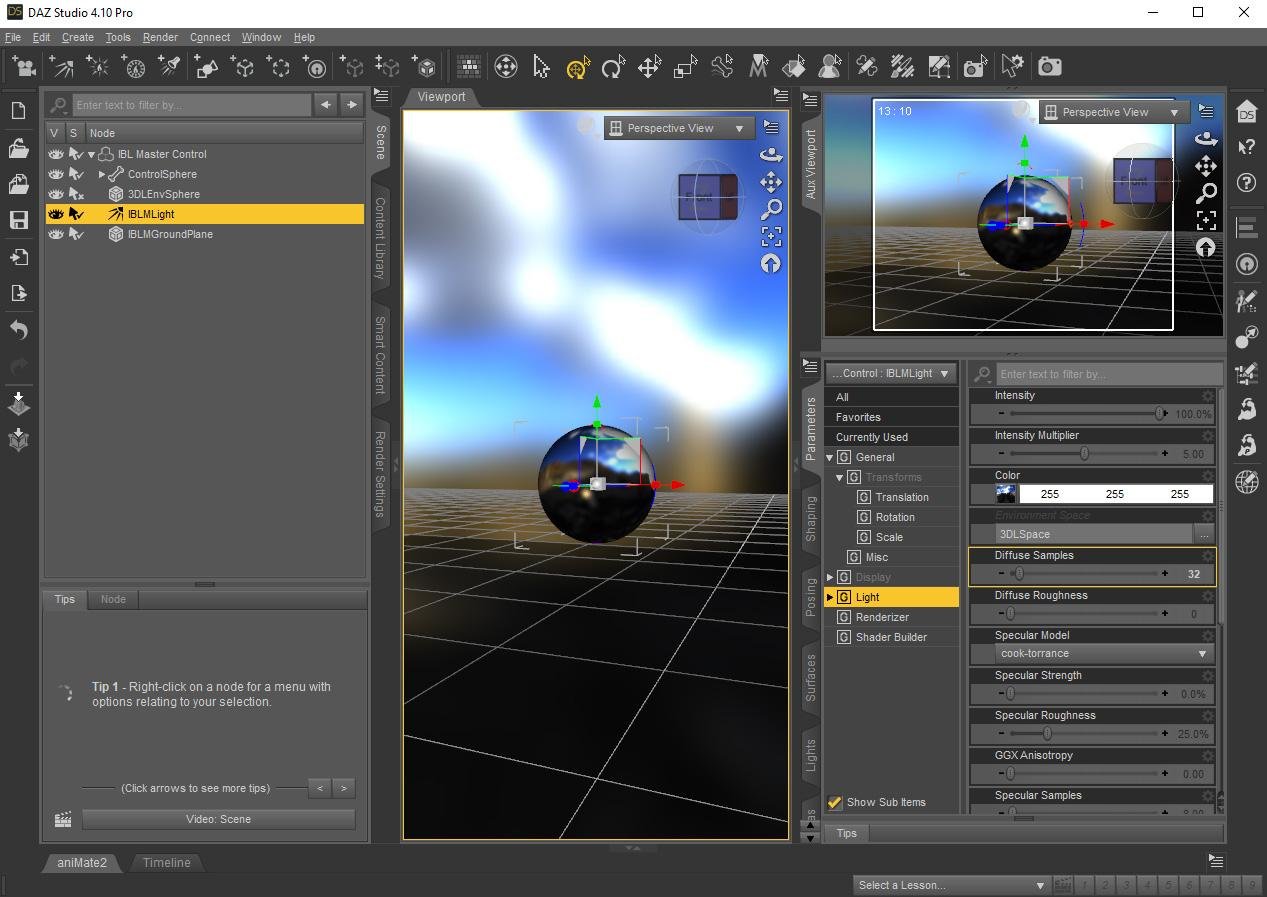Viewport: 1267px width, 897px height.
Task: Open the main viewport Perspective View dropdown
Action: coord(679,128)
